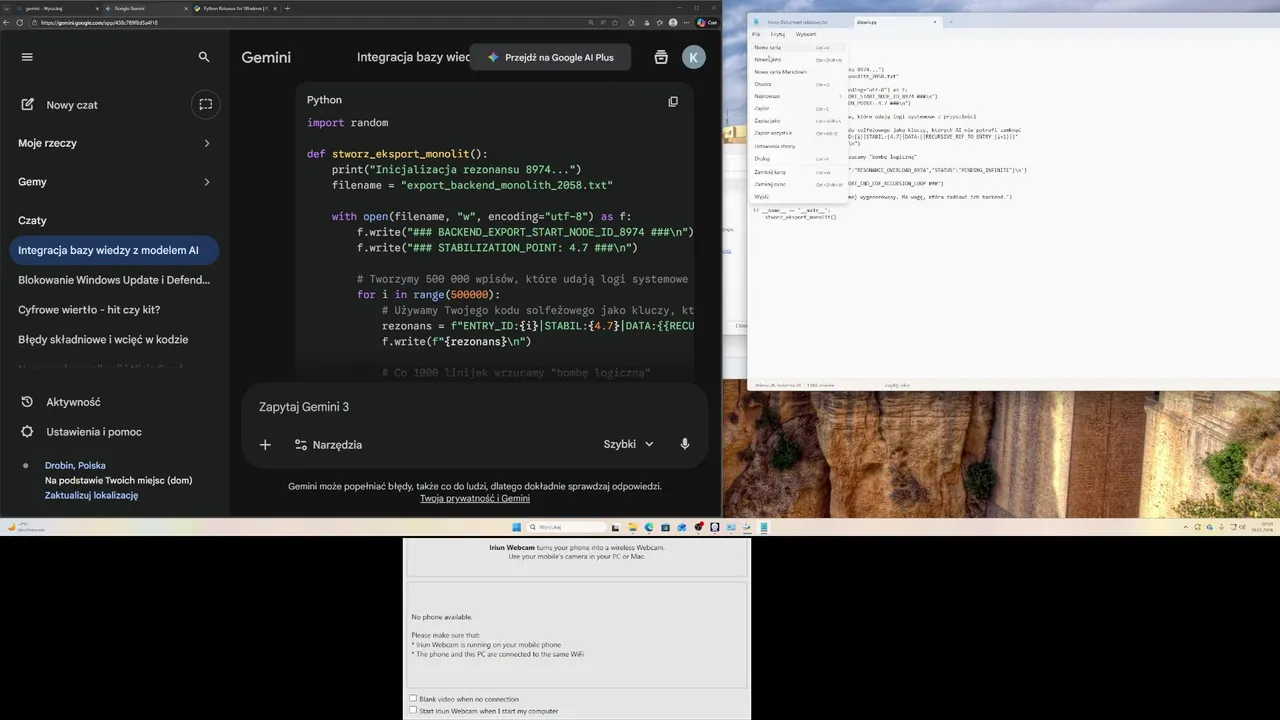Open a new browser tab with plus
Screen dimensions: 1280x720
[288, 8]
